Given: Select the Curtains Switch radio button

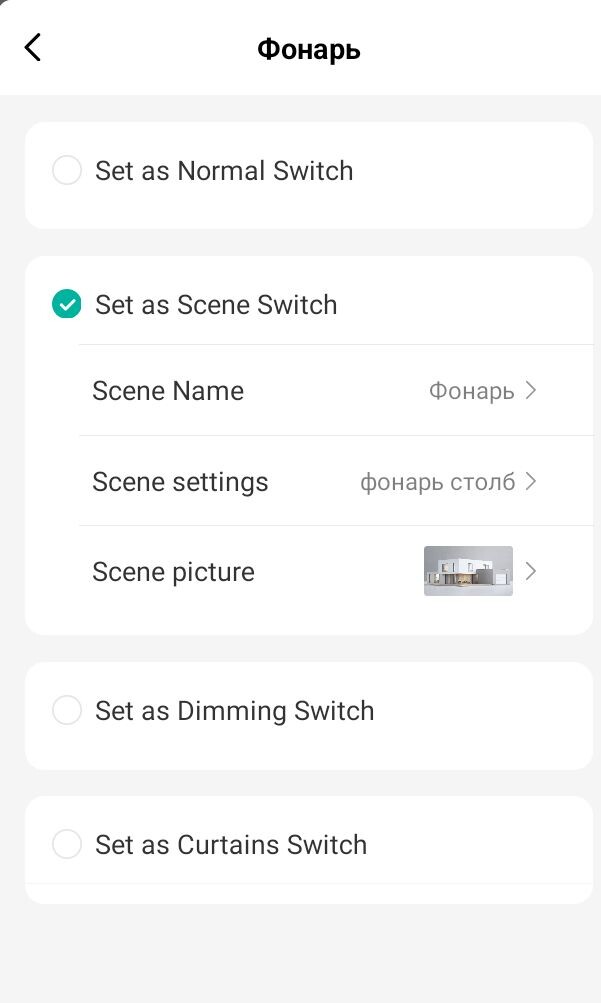Looking at the screenshot, I should 67,845.
